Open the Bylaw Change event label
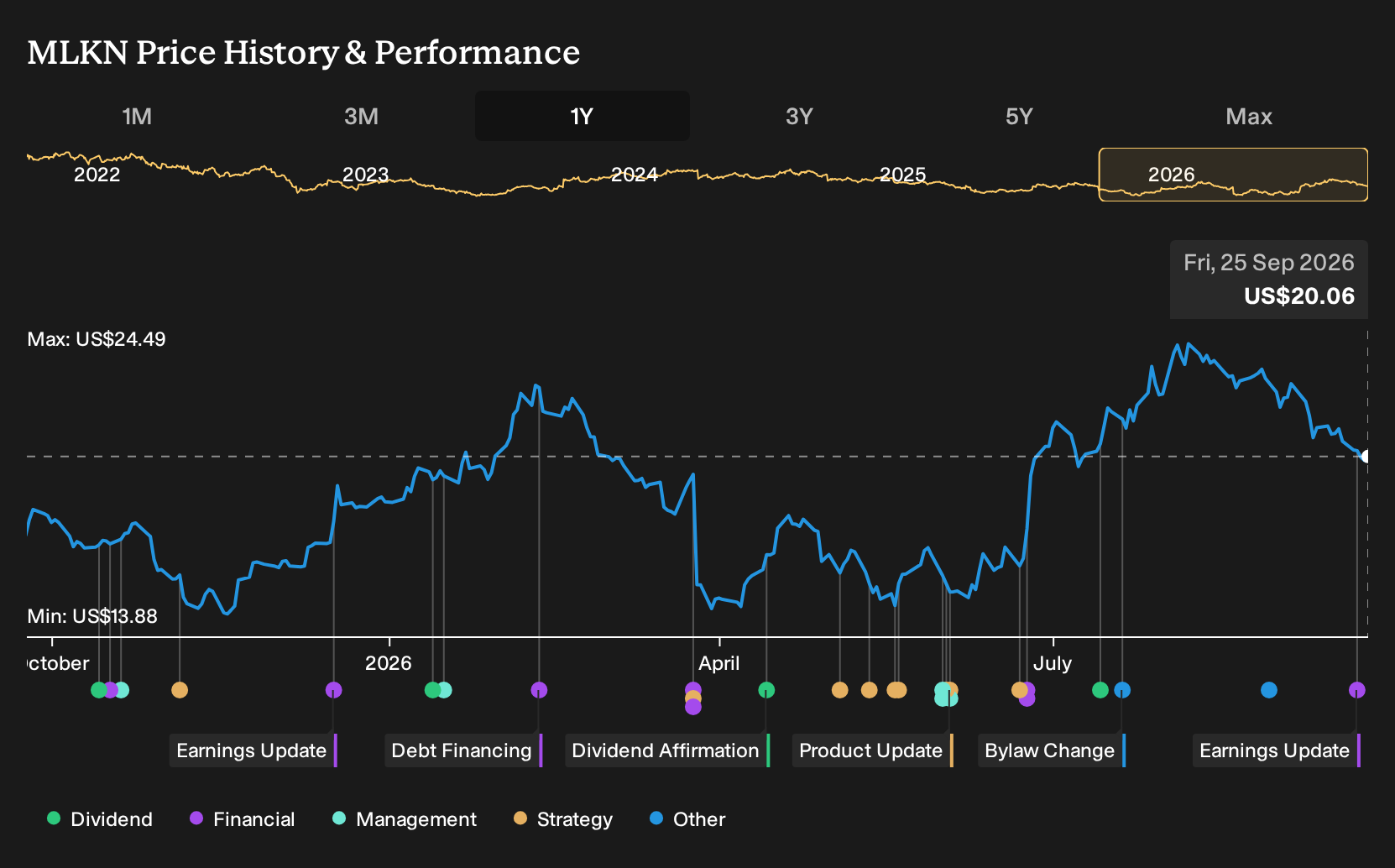 point(1052,750)
